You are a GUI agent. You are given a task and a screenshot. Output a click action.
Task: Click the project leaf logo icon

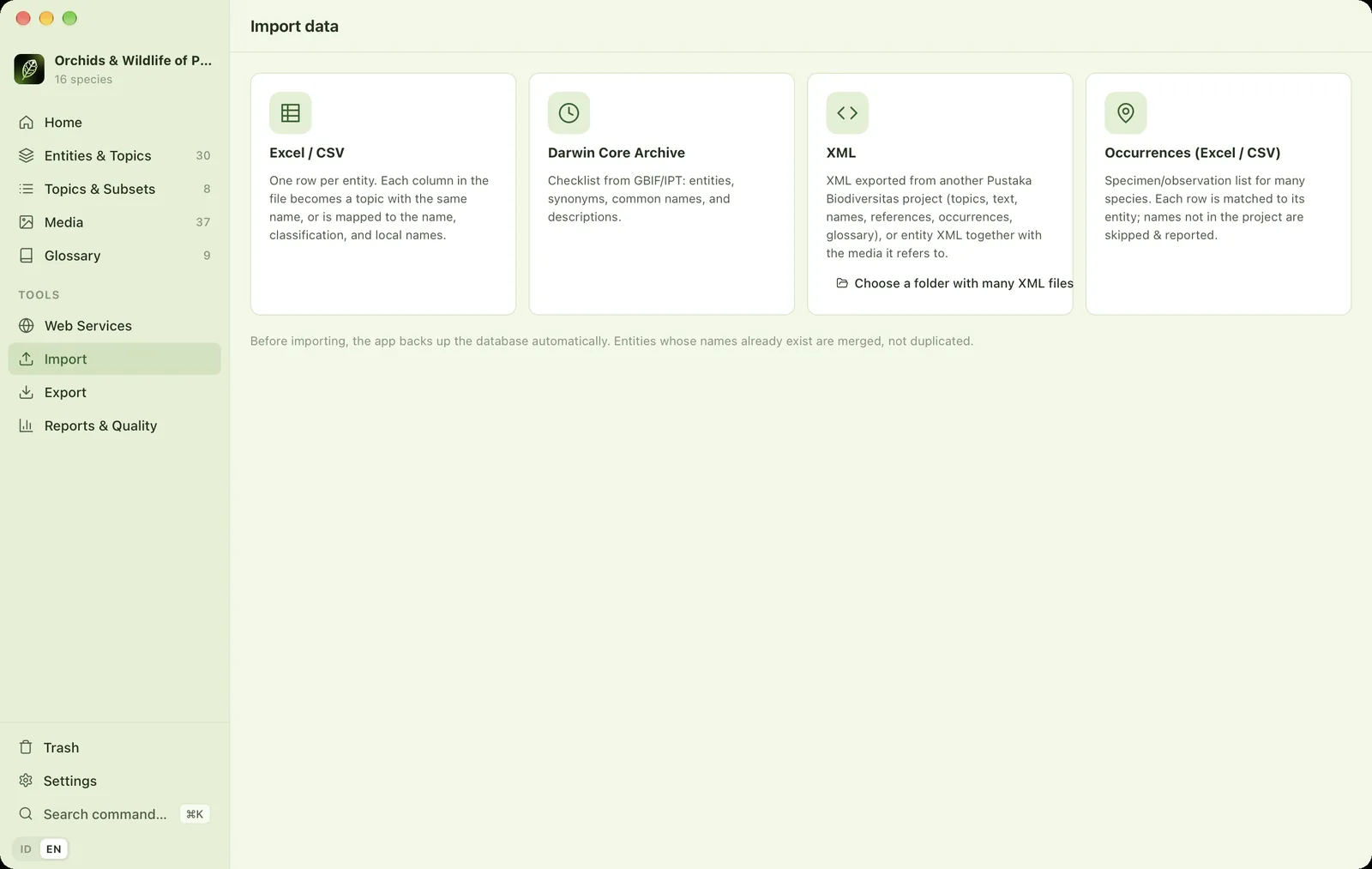(29, 69)
